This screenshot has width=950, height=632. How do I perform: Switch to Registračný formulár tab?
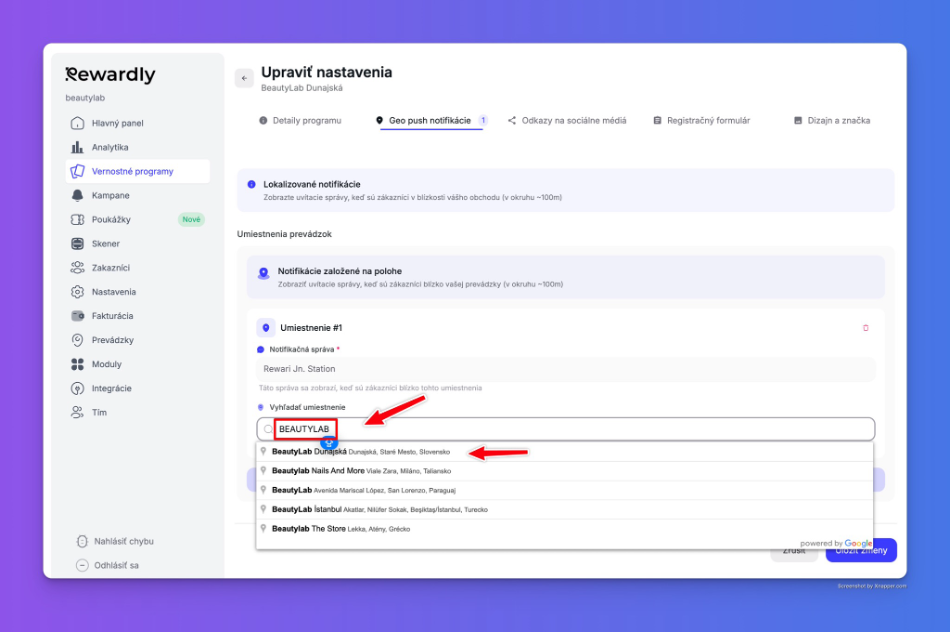click(x=702, y=121)
